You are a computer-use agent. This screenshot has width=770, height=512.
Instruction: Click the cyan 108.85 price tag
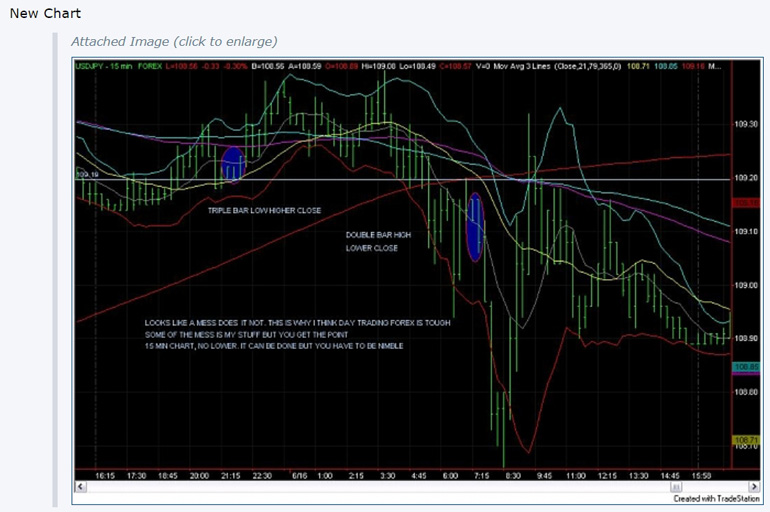click(746, 367)
